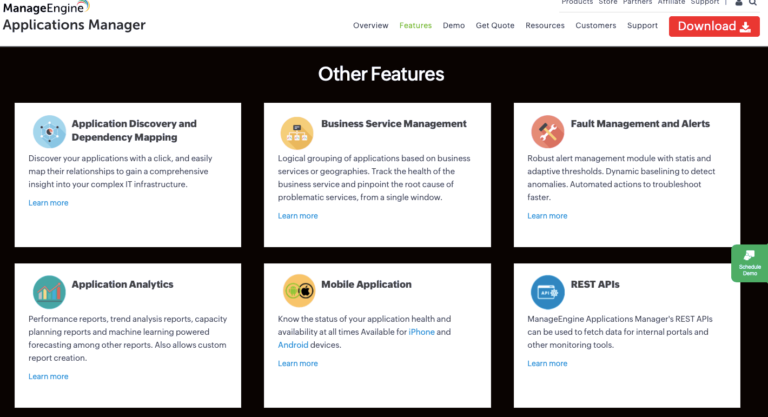The width and height of the screenshot is (768, 417).
Task: Open search with the magnifier icon
Action: pos(753,2)
